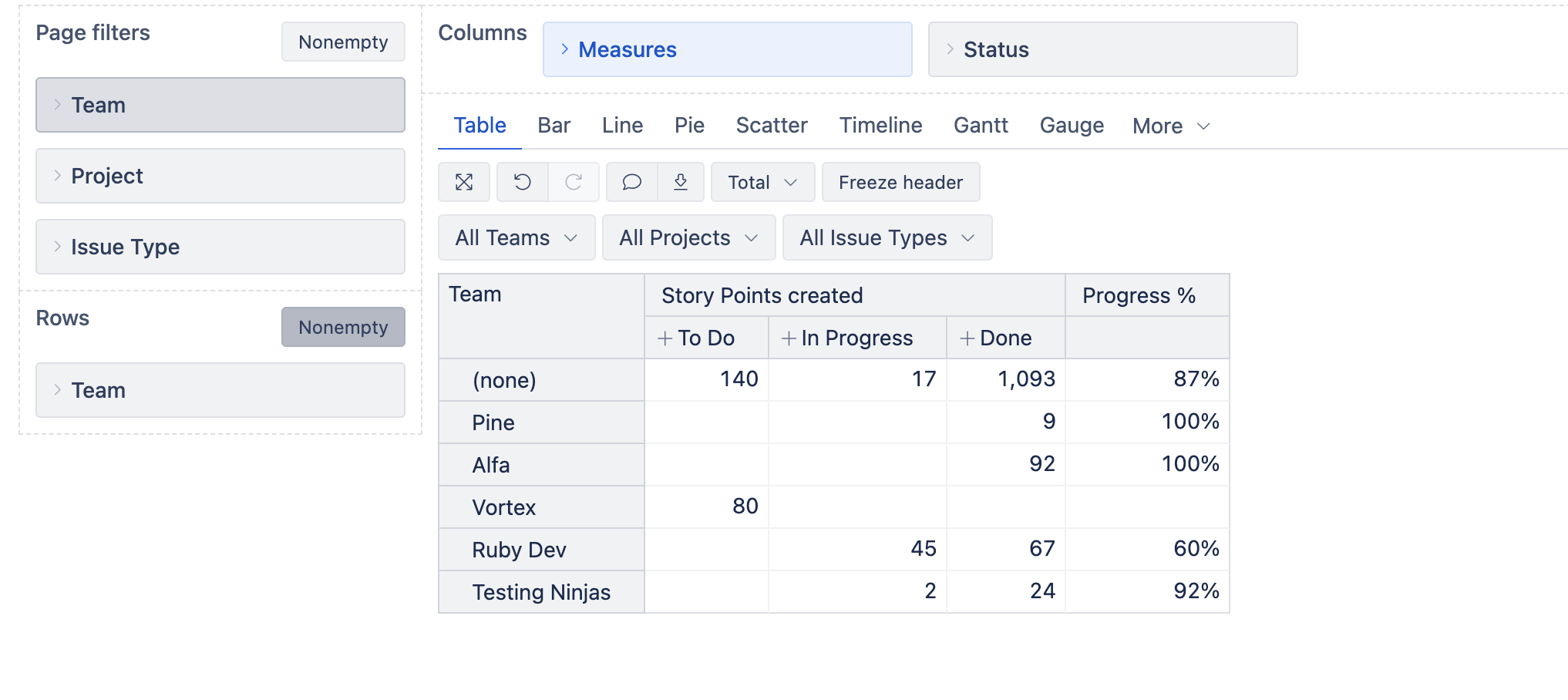Expand the Done status column
The height and width of the screenshot is (700, 1568).
pos(967,338)
